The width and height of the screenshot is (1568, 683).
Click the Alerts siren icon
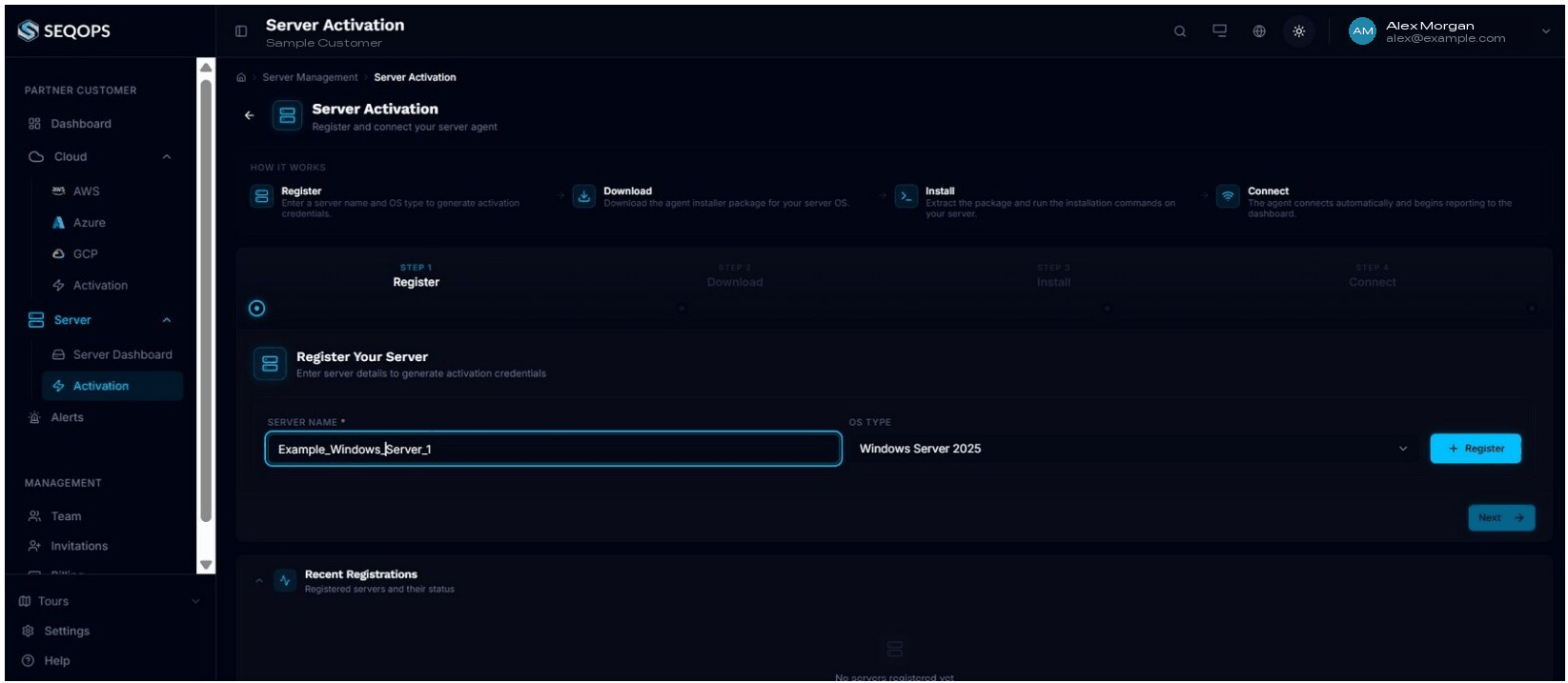[x=34, y=417]
